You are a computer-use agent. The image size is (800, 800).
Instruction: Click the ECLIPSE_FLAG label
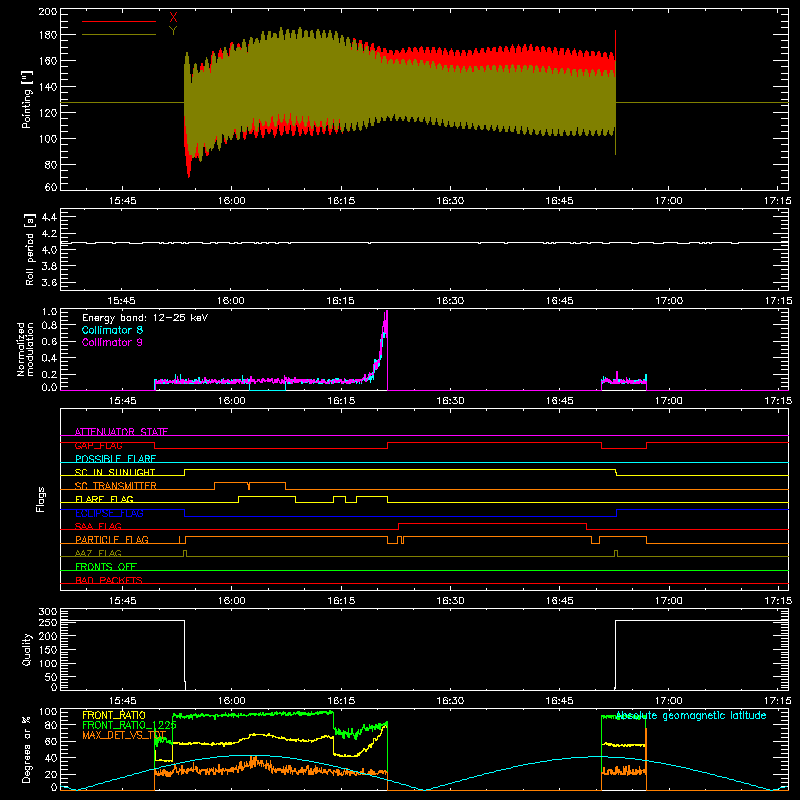click(x=109, y=513)
